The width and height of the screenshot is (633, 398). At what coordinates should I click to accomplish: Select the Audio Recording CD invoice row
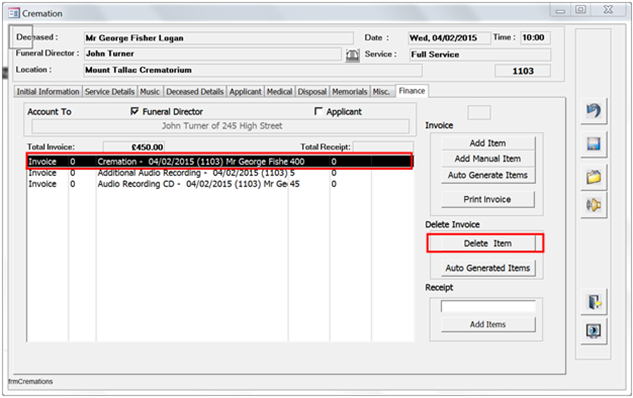220,184
